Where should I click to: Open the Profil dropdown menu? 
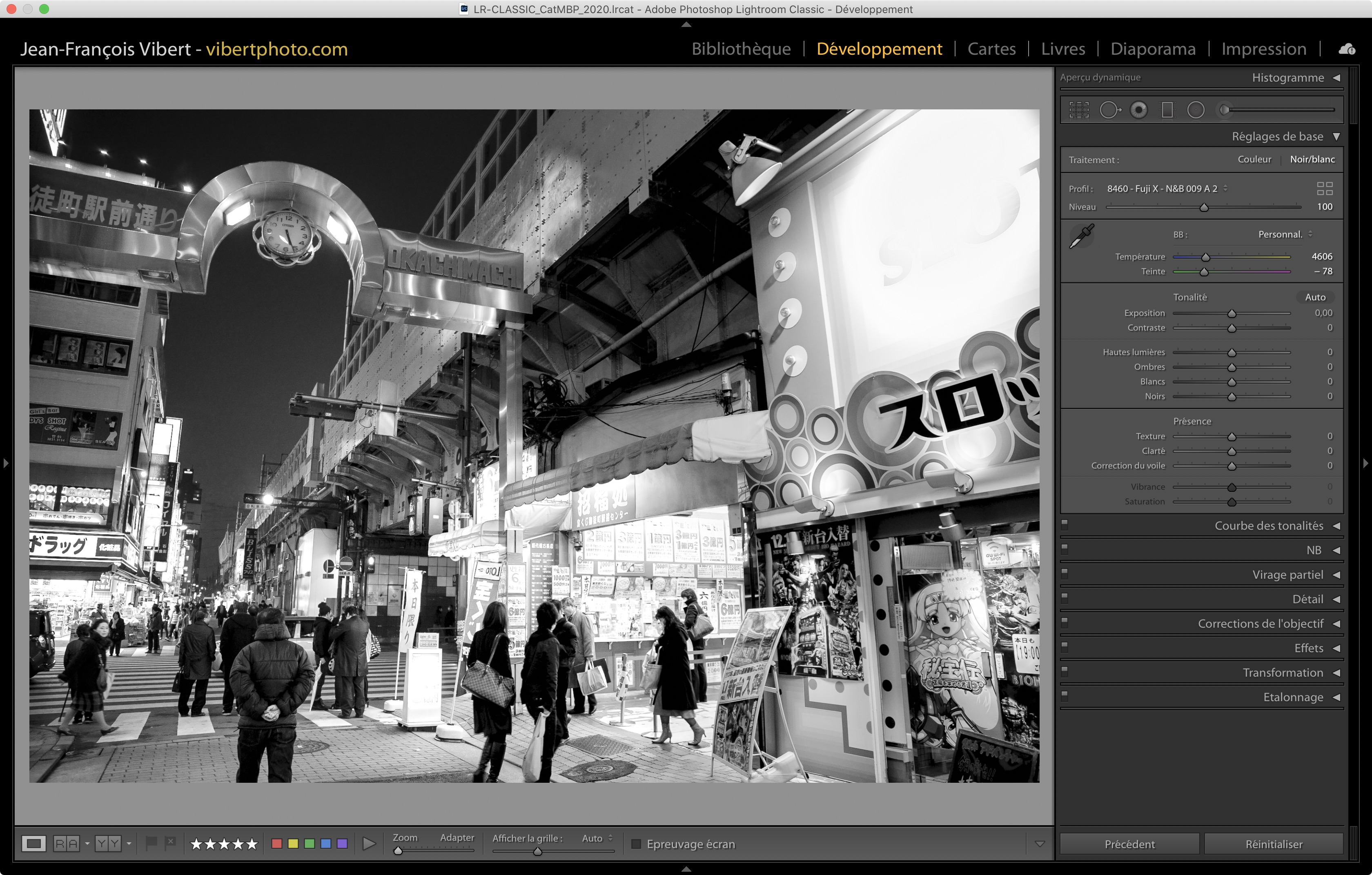1166,189
